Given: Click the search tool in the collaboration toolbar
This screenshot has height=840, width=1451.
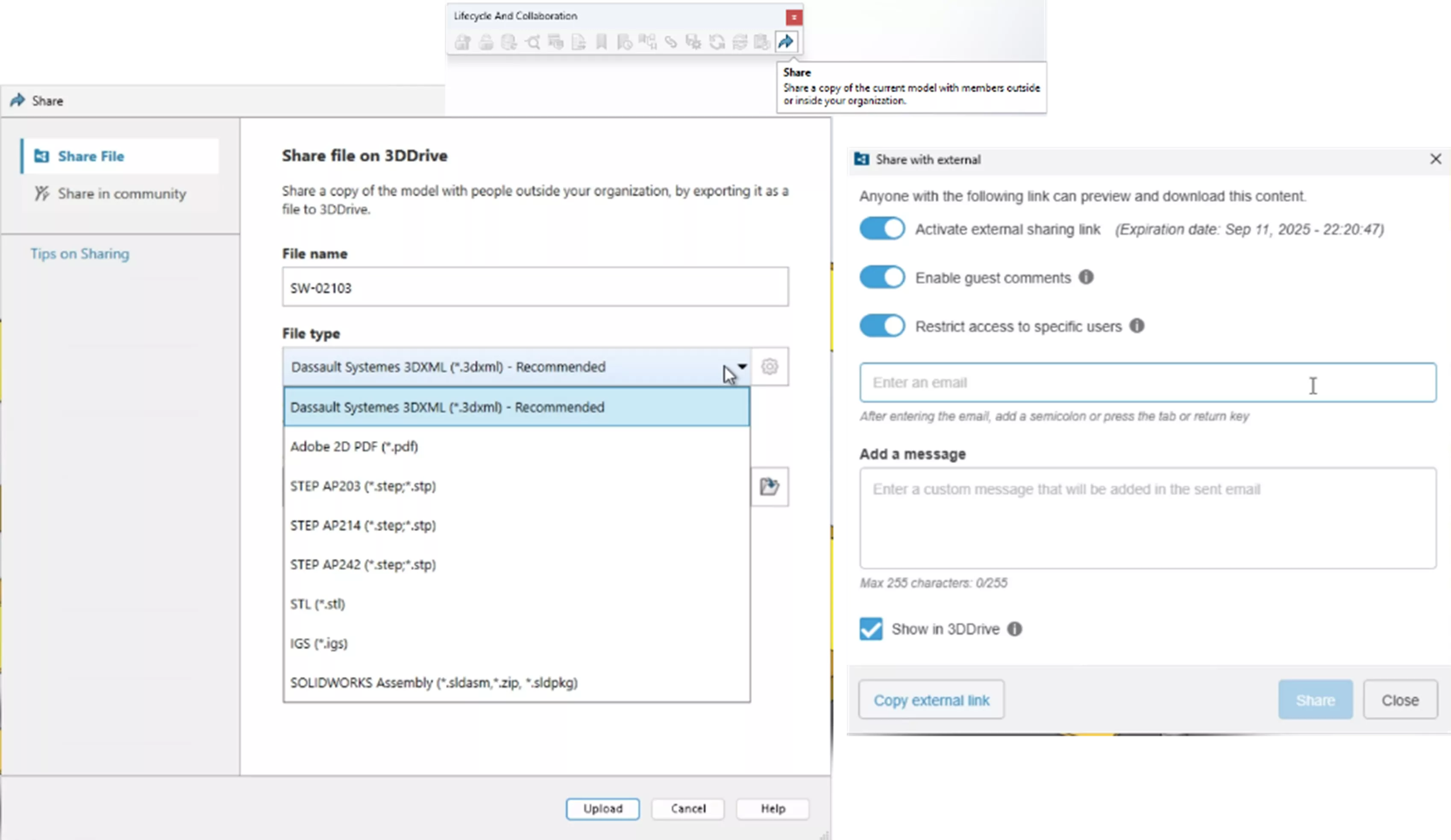Looking at the screenshot, I should pos(532,42).
